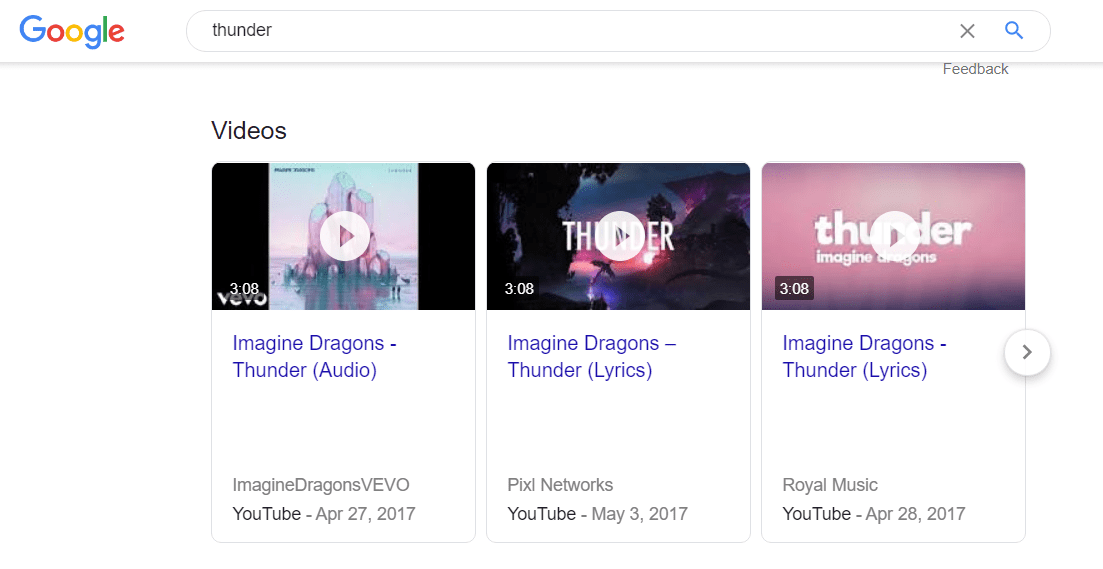
Task: Show more videos with the right chevron
Action: [x=1027, y=352]
